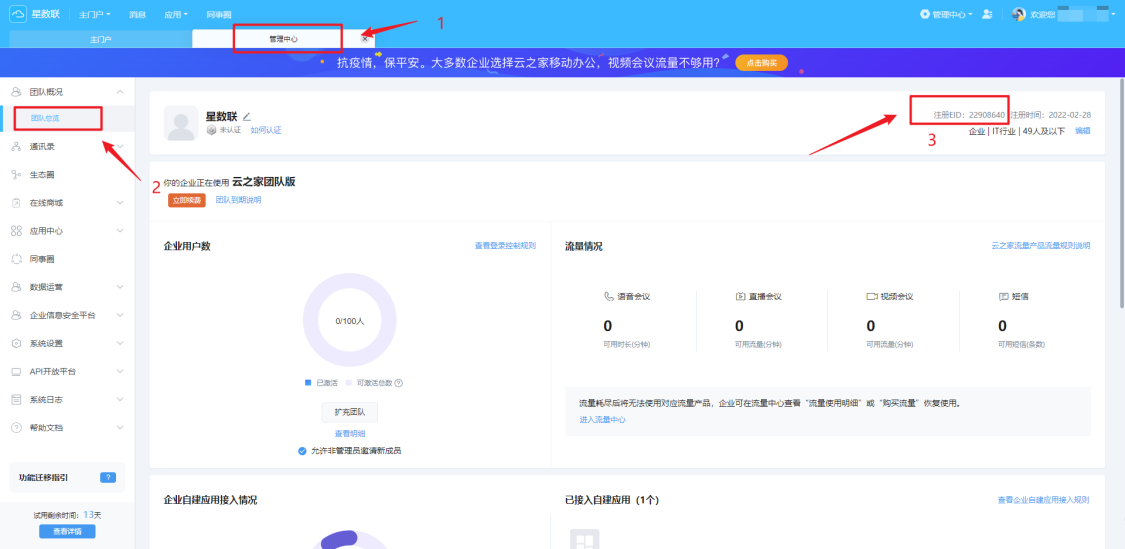The width and height of the screenshot is (1125, 549).
Task: Close the 管理中心 tab
Action: (364, 39)
